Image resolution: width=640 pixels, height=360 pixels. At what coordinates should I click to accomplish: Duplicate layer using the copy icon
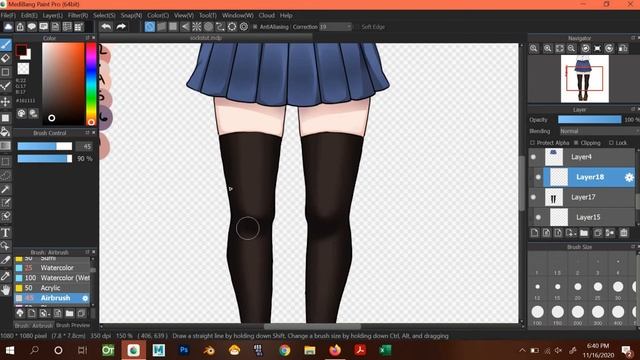click(598, 233)
